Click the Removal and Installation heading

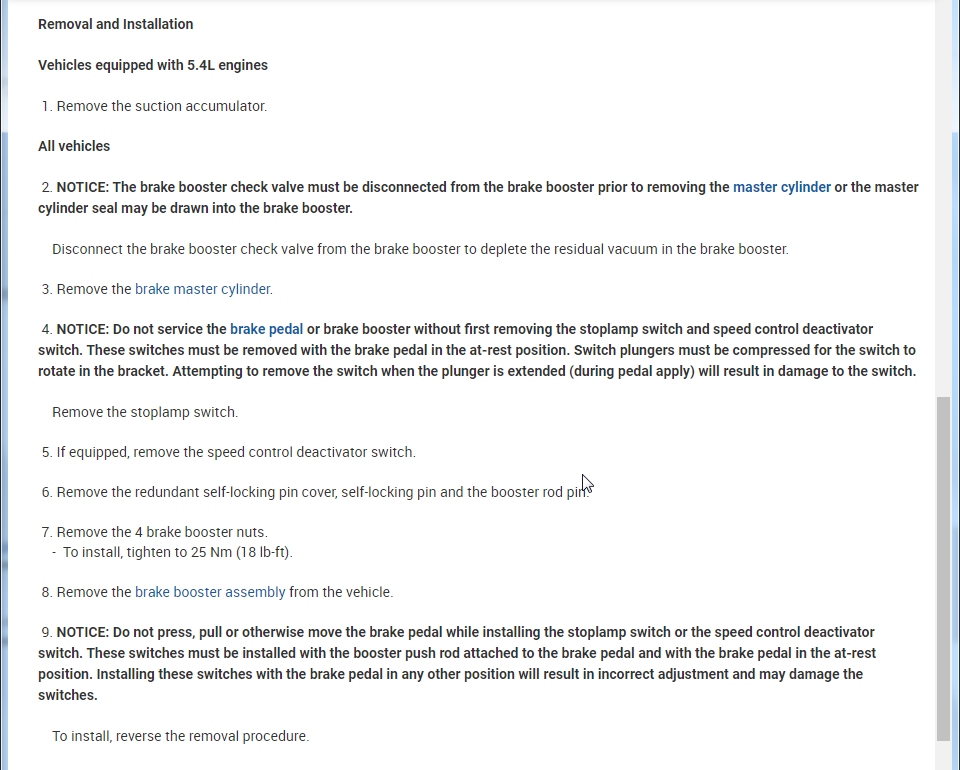click(116, 24)
